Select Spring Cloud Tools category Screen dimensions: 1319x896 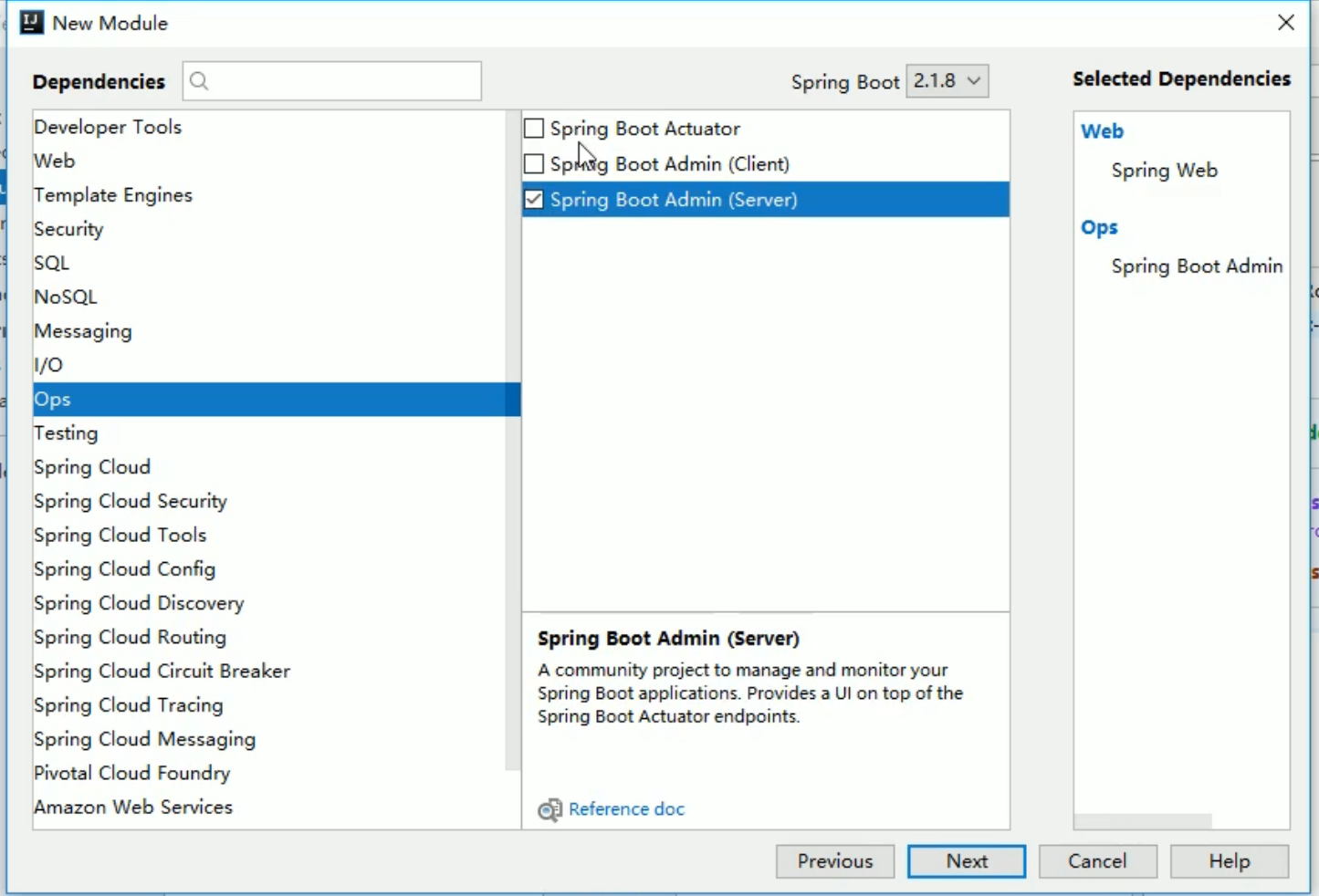[x=269, y=536]
